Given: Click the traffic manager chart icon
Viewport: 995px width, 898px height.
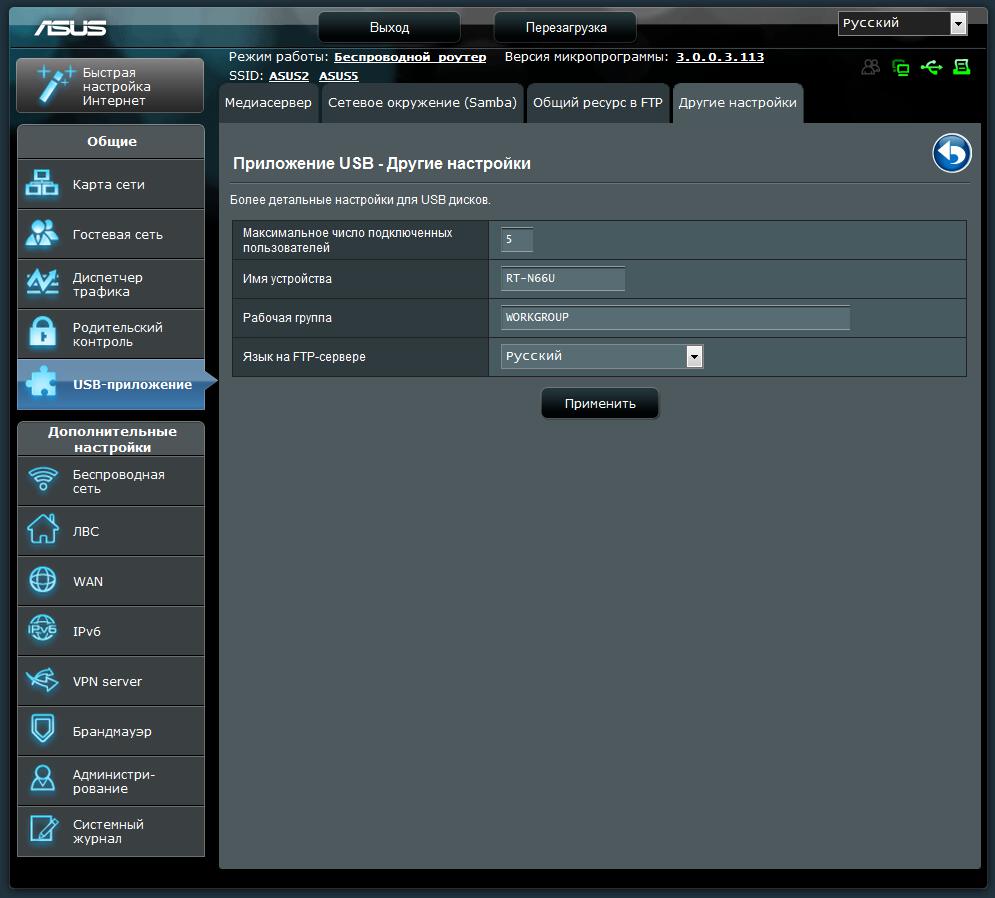Looking at the screenshot, I should [x=42, y=283].
